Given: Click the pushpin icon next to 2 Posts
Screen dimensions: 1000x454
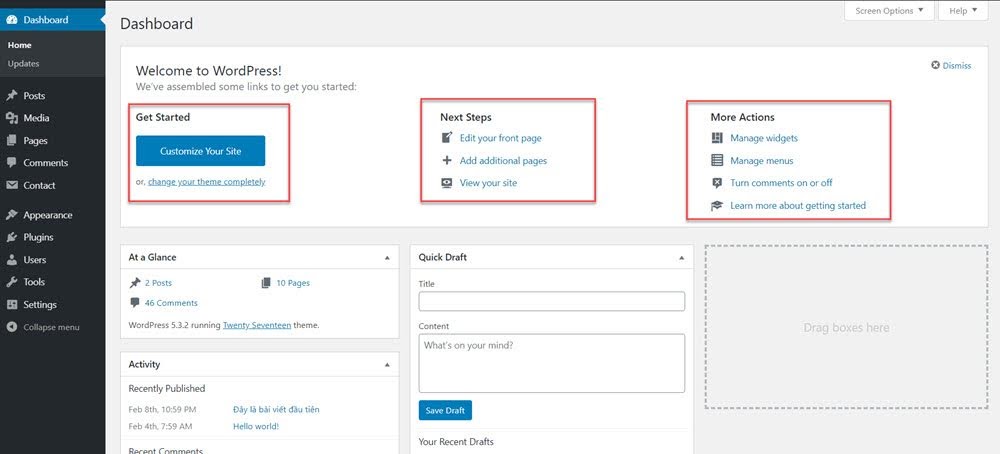Looking at the screenshot, I should (x=135, y=283).
